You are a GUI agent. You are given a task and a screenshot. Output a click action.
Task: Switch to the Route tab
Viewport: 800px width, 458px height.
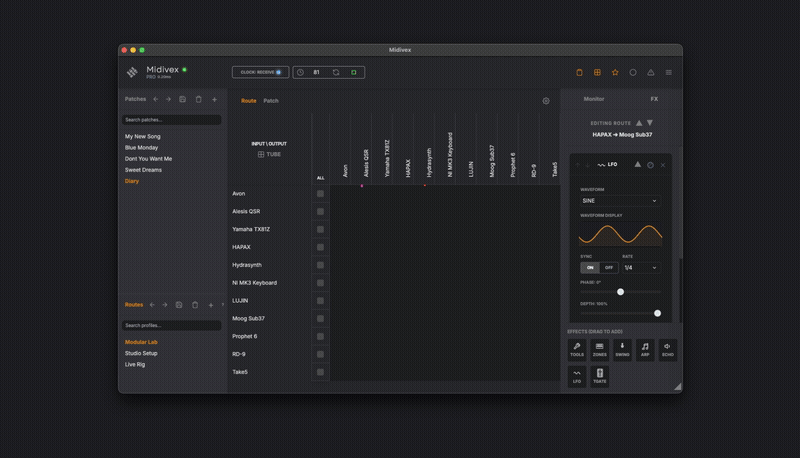click(x=248, y=101)
